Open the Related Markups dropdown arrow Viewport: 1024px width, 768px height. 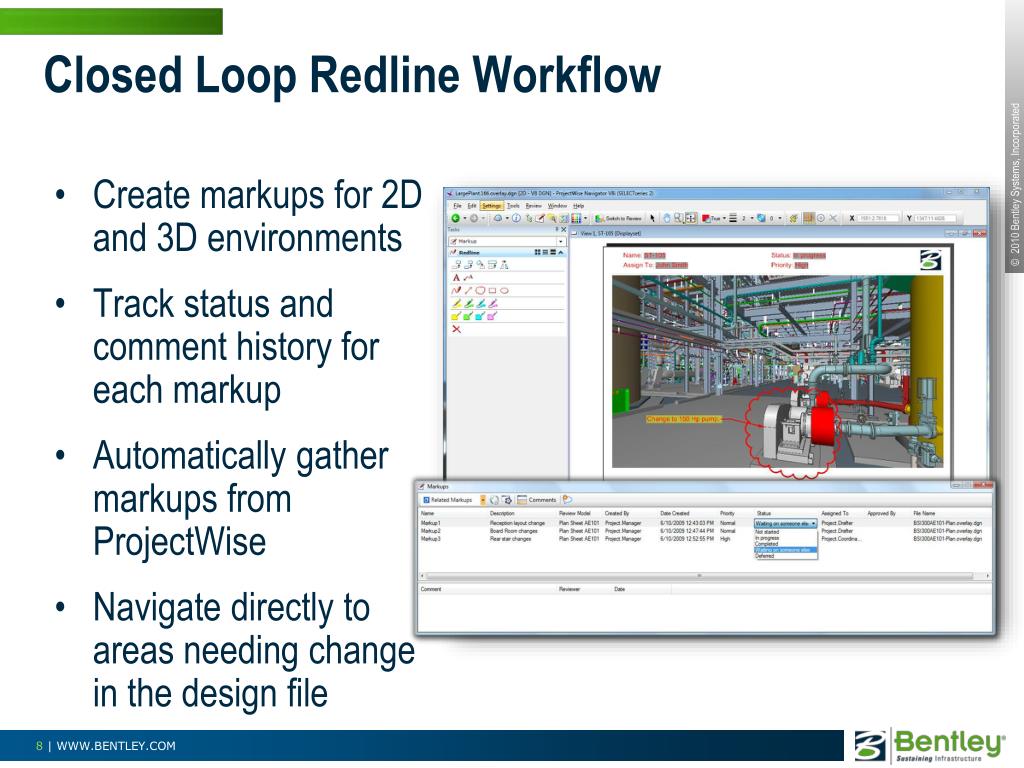[483, 500]
